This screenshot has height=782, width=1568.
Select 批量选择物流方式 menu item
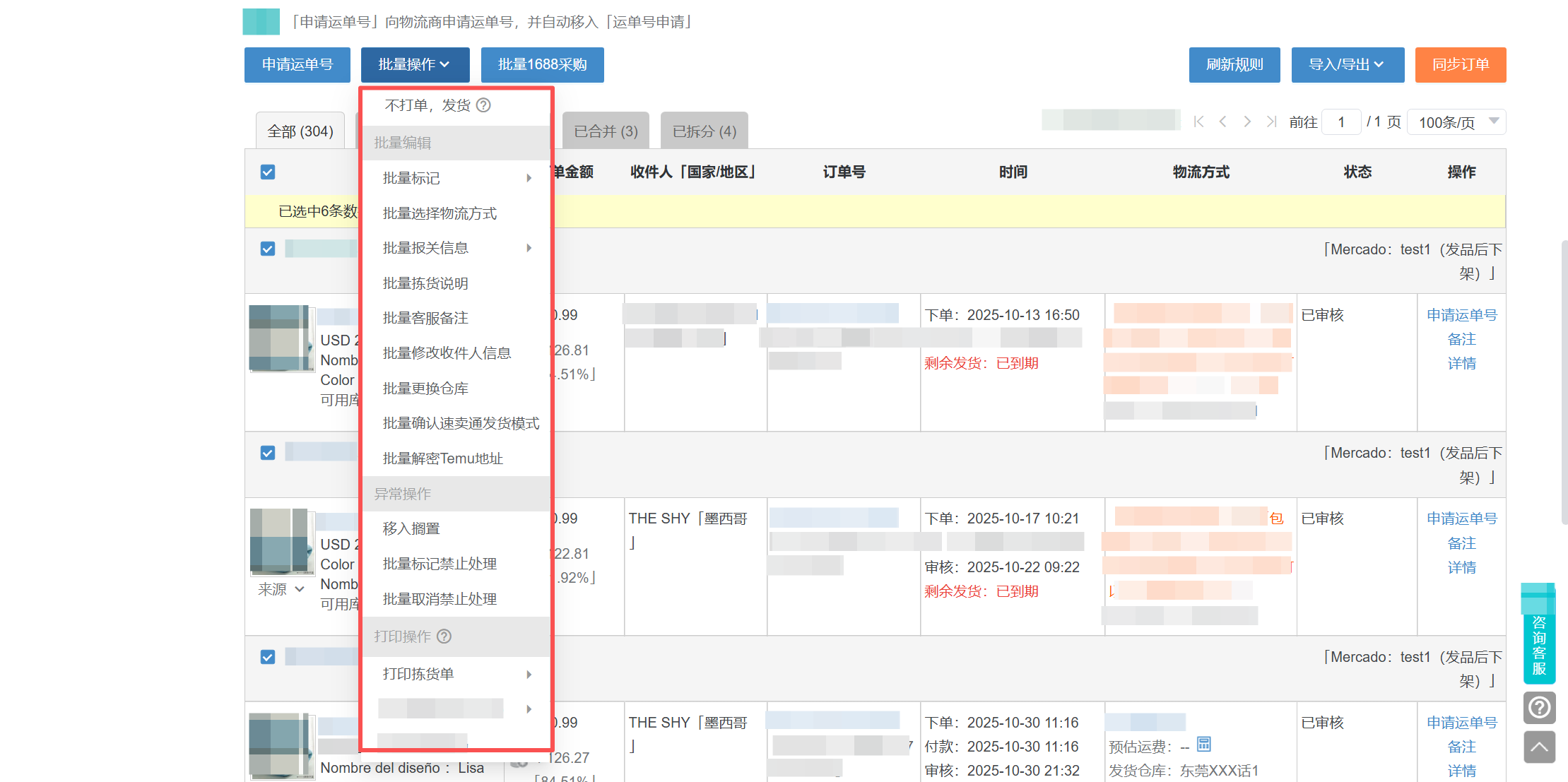[x=440, y=213]
